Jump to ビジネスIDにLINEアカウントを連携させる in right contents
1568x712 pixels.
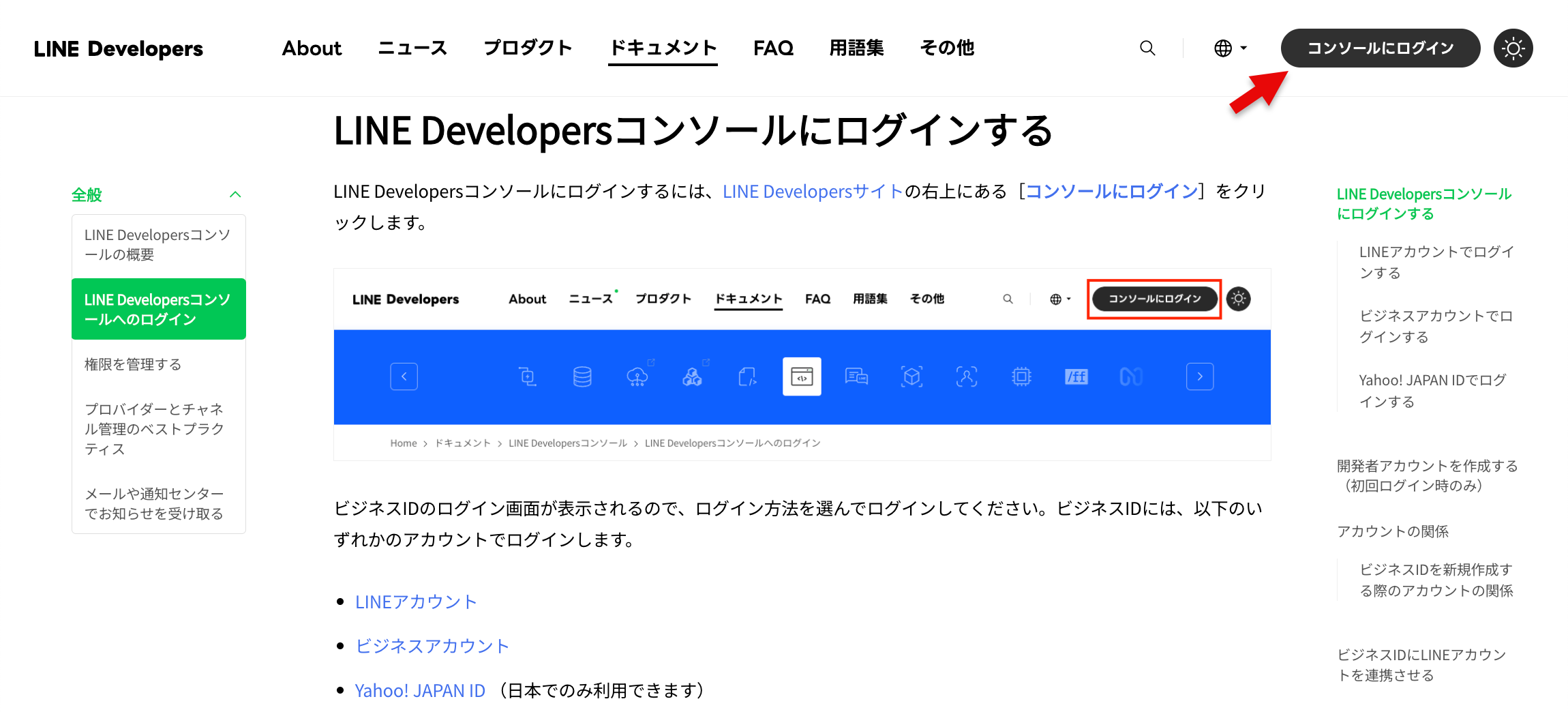click(1421, 665)
